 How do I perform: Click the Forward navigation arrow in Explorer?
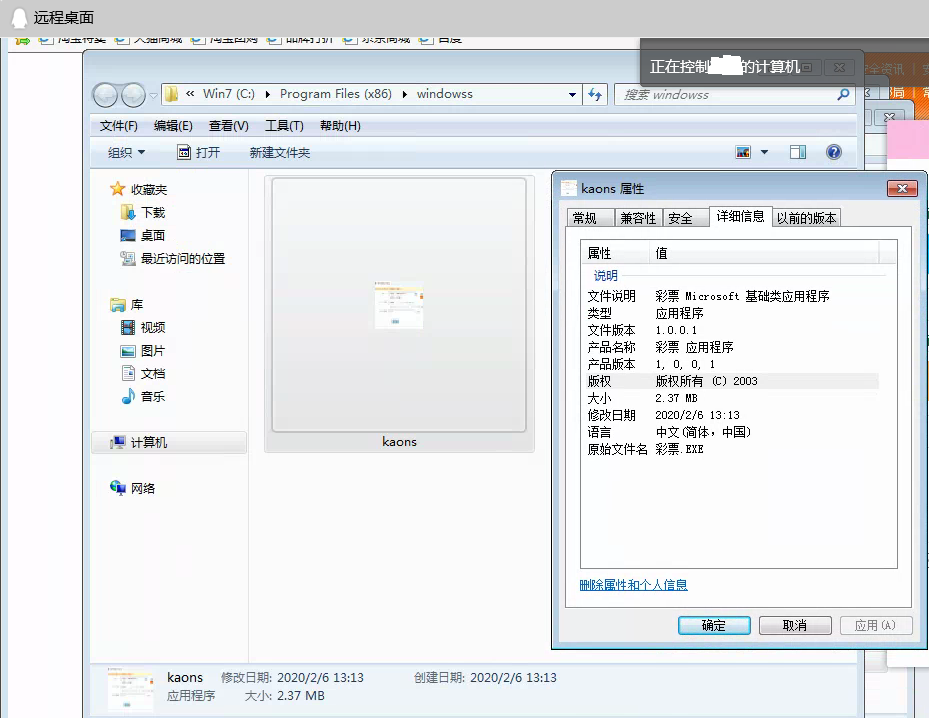coord(133,95)
